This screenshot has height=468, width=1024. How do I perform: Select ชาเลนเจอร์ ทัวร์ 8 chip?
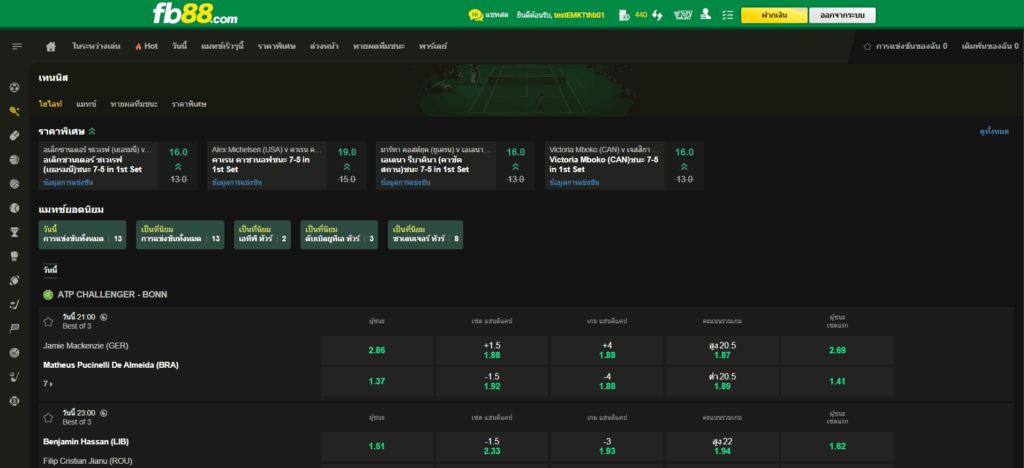point(425,234)
